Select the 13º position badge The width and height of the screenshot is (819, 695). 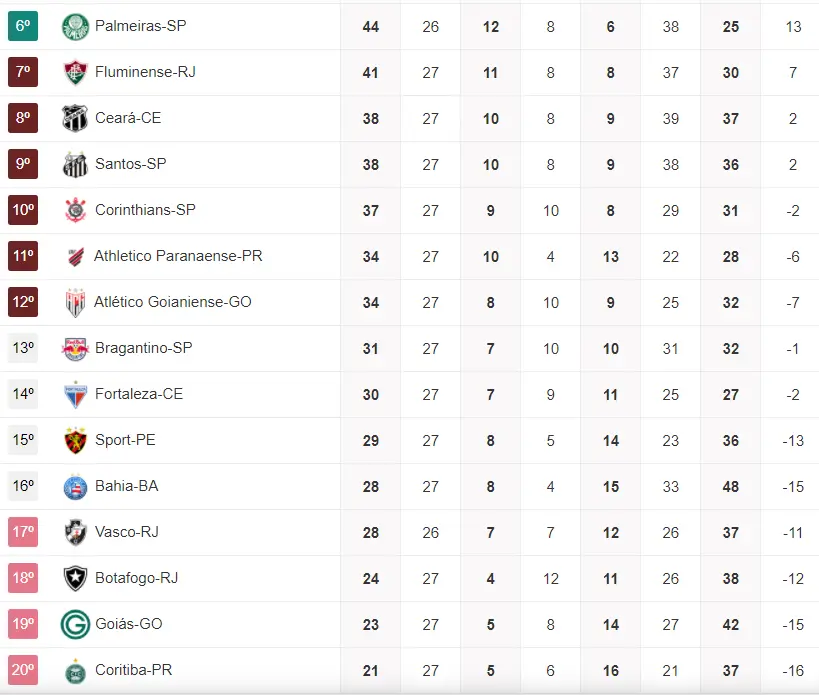[x=23, y=348]
